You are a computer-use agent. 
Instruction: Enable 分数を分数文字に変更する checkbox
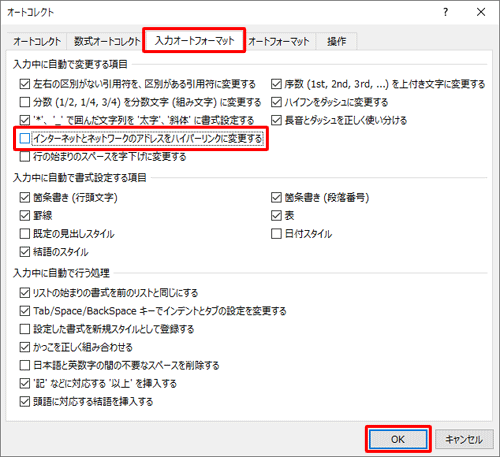tap(25, 102)
